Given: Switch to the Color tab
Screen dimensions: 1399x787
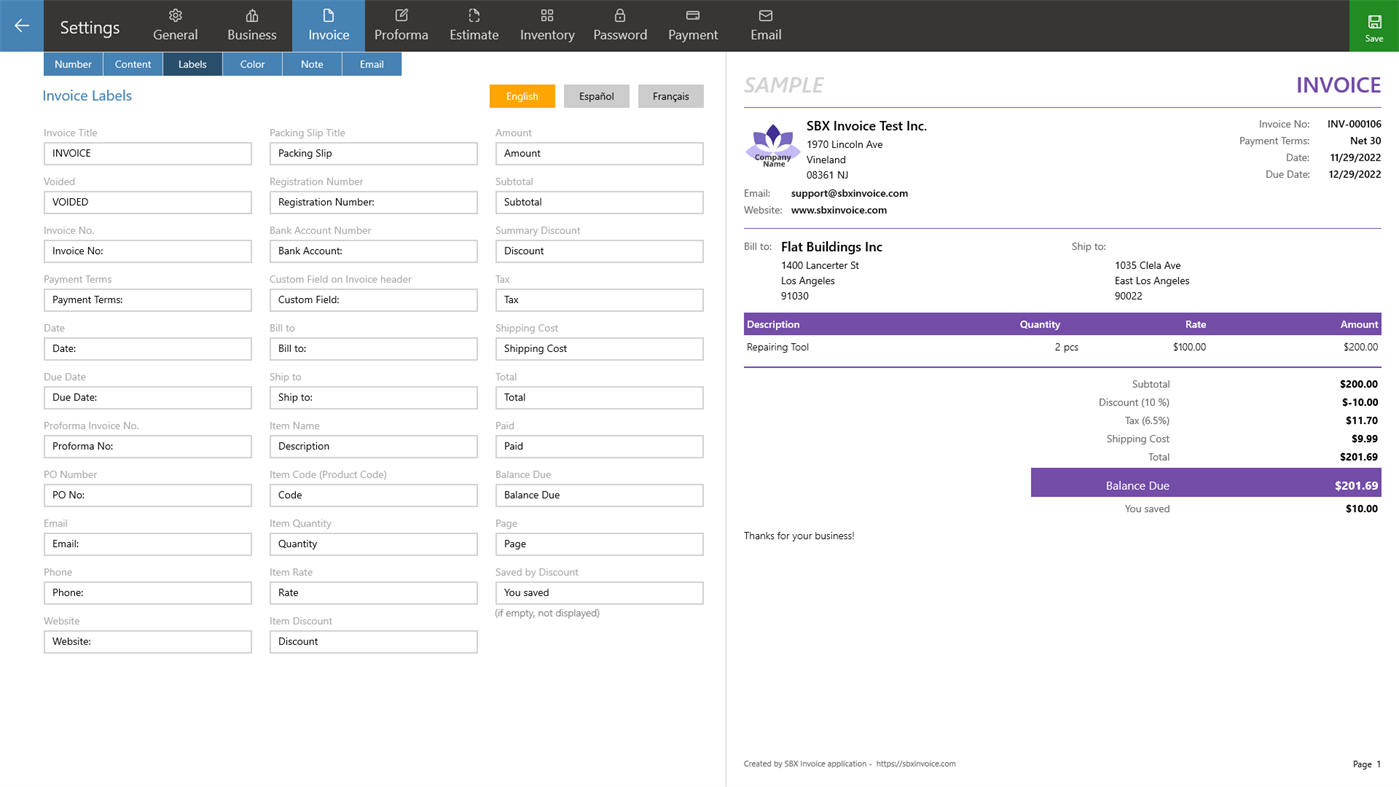Looking at the screenshot, I should tap(252, 63).
